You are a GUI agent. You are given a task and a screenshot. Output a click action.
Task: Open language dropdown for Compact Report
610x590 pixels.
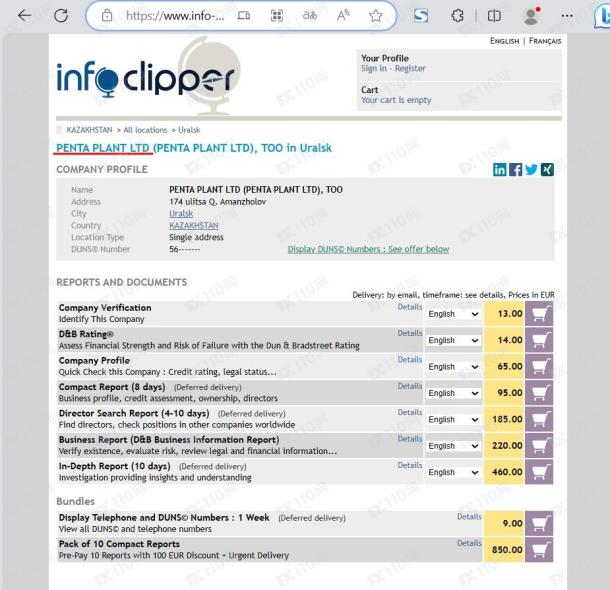tap(453, 393)
